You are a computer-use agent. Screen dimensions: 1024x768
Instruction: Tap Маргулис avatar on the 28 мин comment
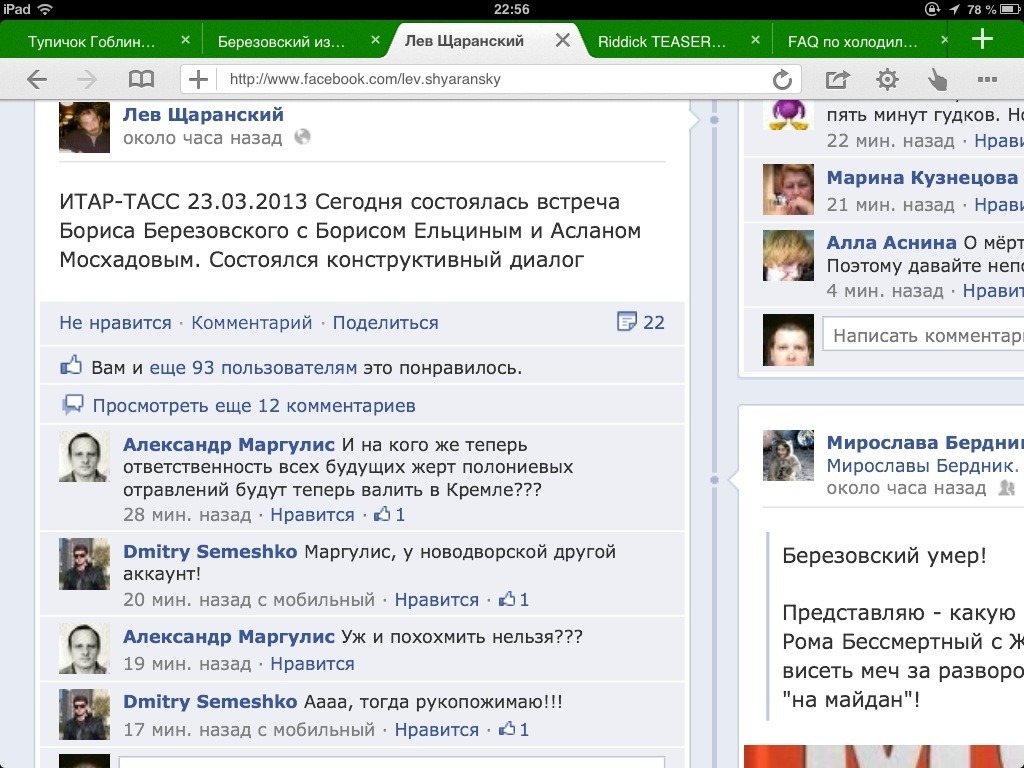[84, 456]
